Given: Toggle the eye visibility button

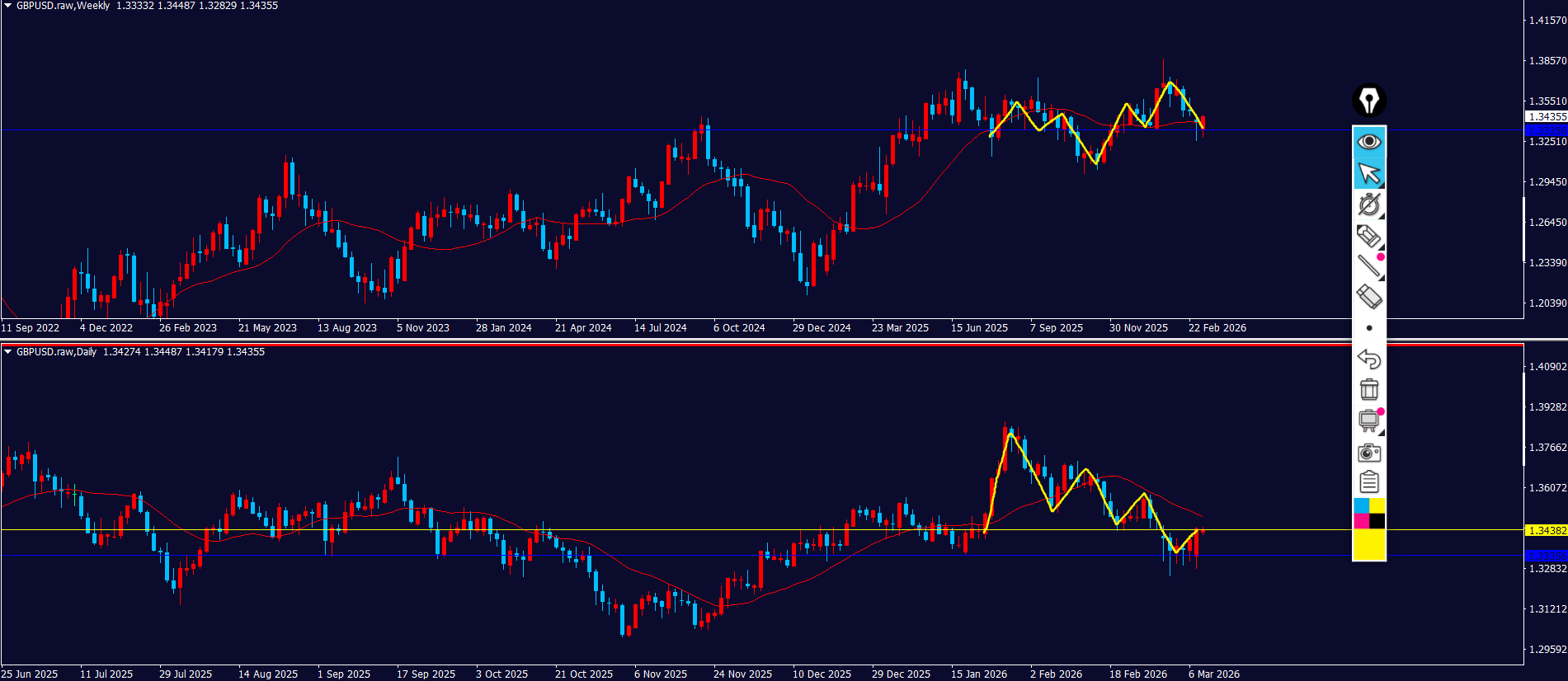Looking at the screenshot, I should click(1368, 142).
